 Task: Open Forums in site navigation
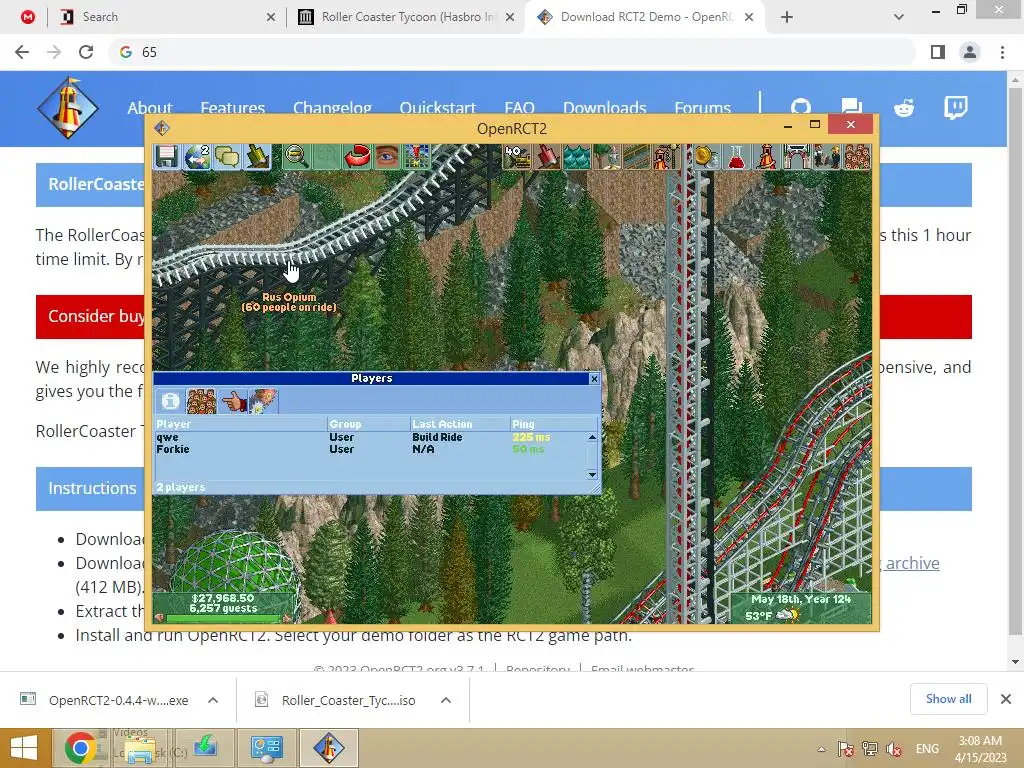(x=703, y=108)
